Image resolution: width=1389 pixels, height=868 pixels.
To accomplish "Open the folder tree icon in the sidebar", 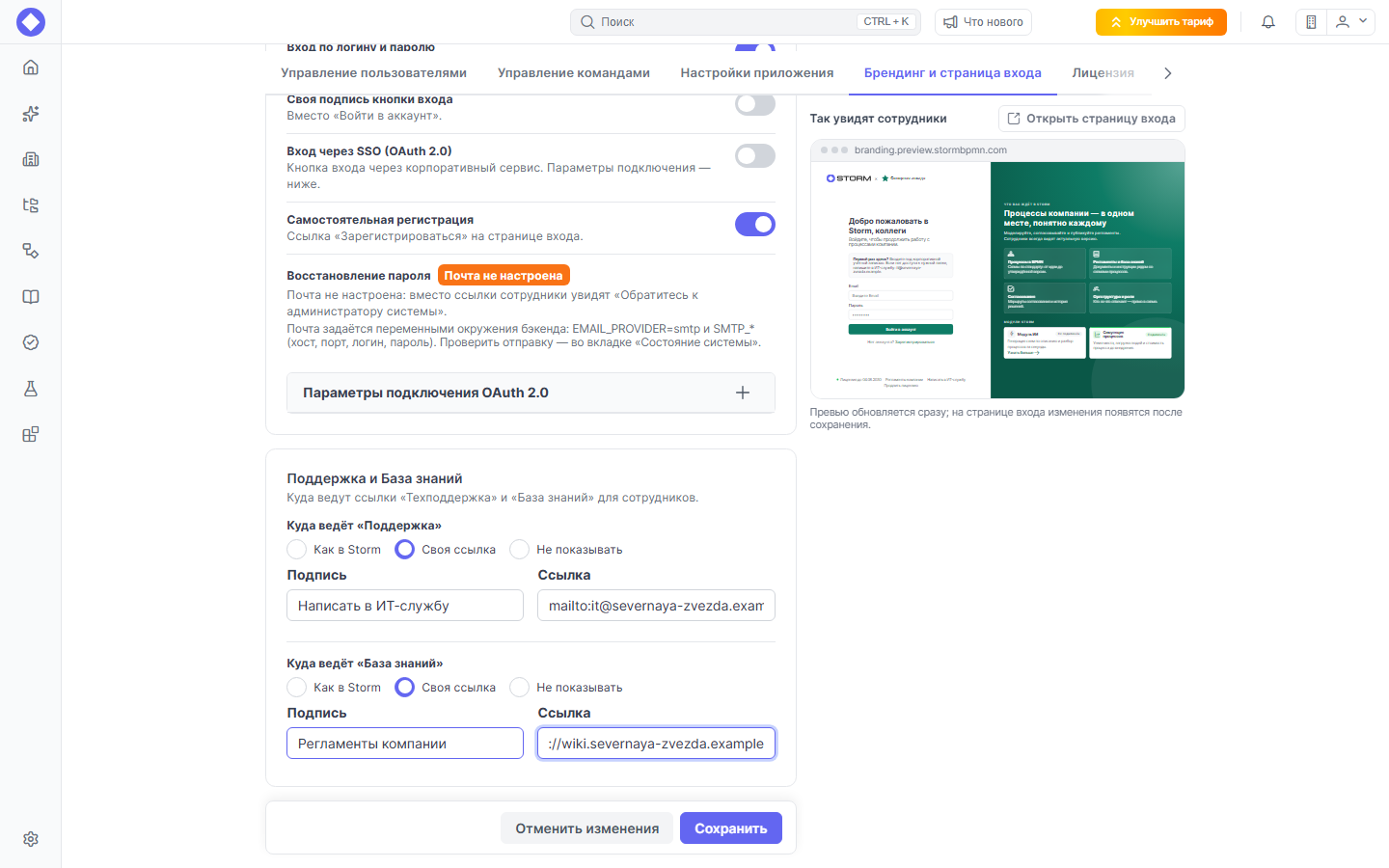I will 31,205.
